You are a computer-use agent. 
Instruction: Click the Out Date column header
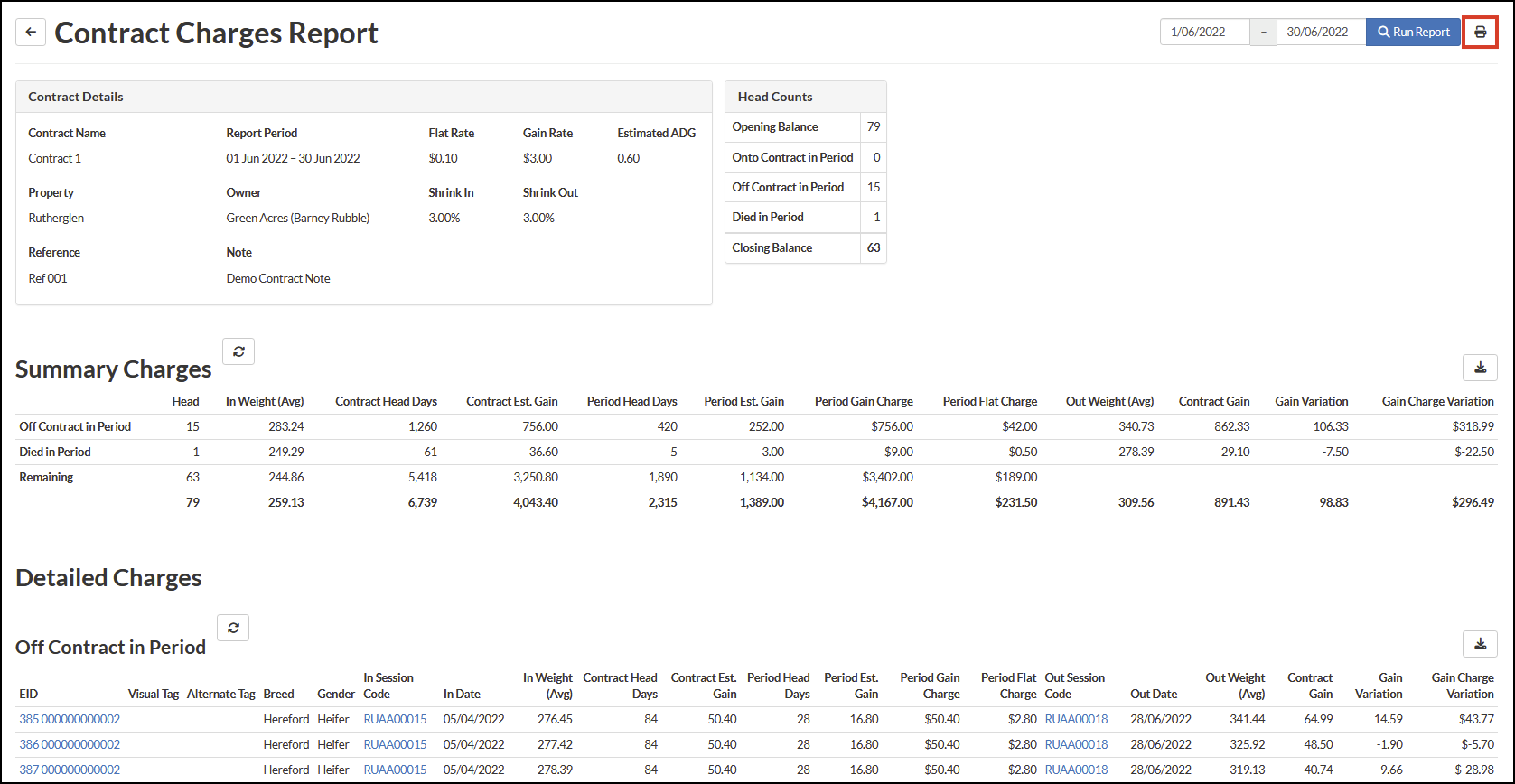tap(1154, 694)
